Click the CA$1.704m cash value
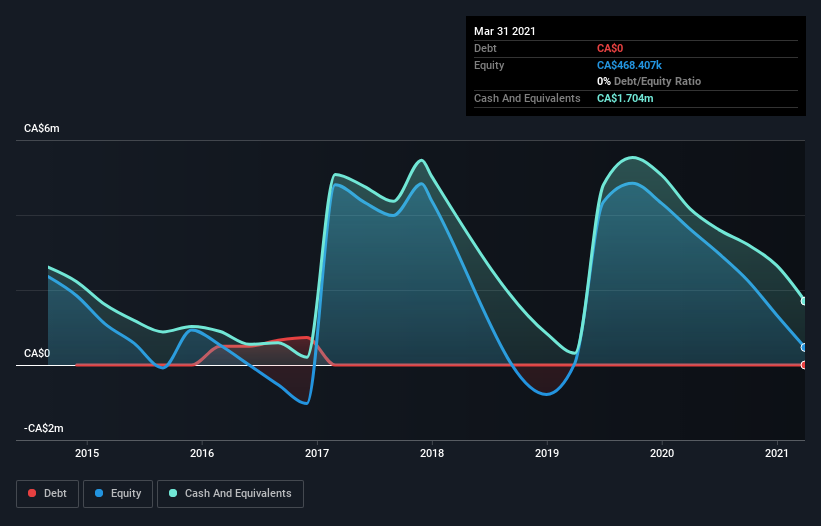 point(625,98)
